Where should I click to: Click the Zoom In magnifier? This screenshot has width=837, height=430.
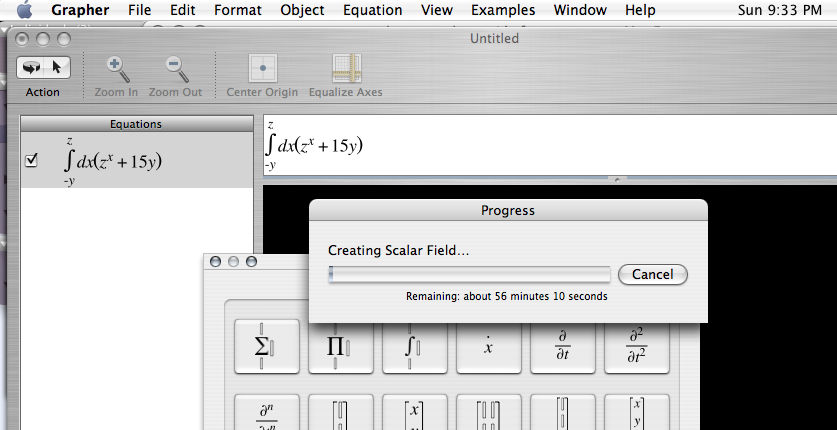click(x=117, y=69)
